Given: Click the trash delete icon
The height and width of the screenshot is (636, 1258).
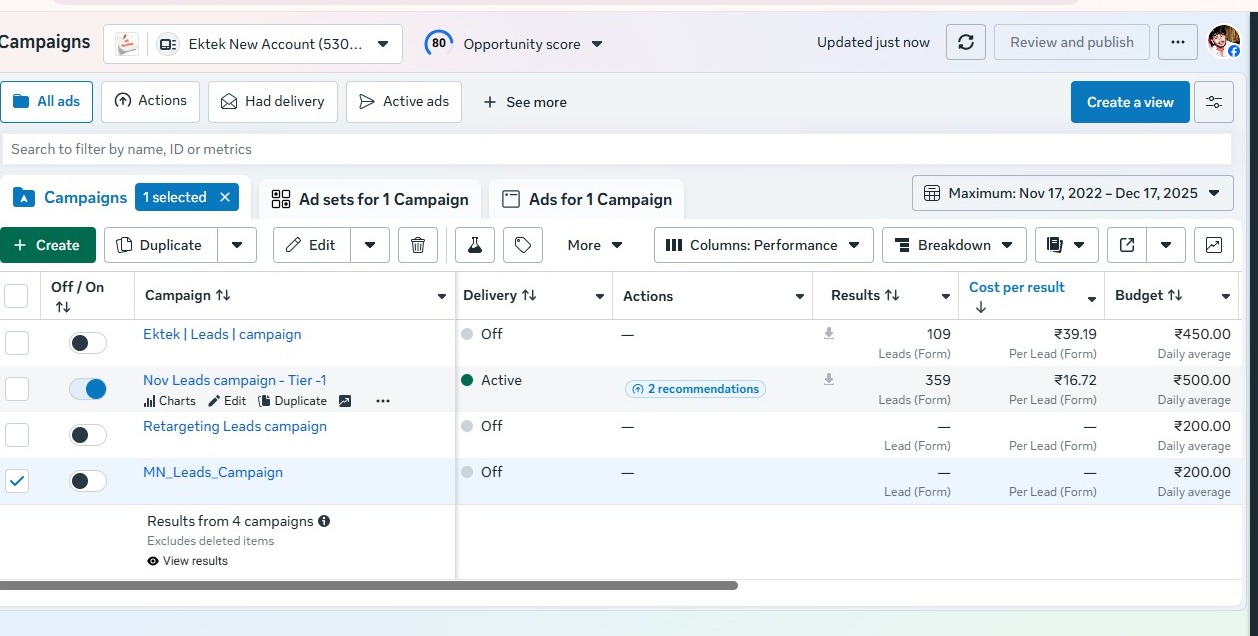Looking at the screenshot, I should (418, 245).
